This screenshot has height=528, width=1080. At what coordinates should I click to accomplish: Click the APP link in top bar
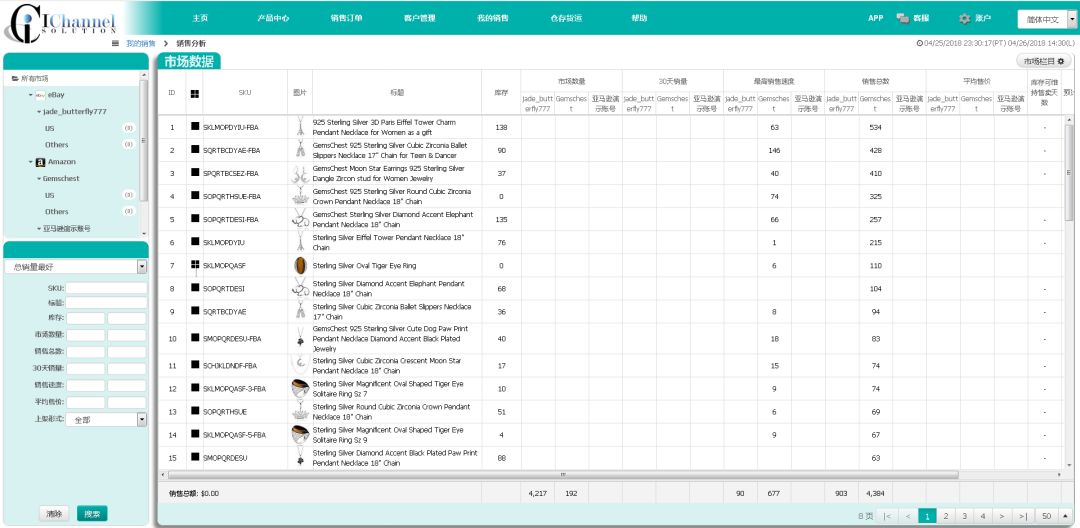click(x=875, y=19)
